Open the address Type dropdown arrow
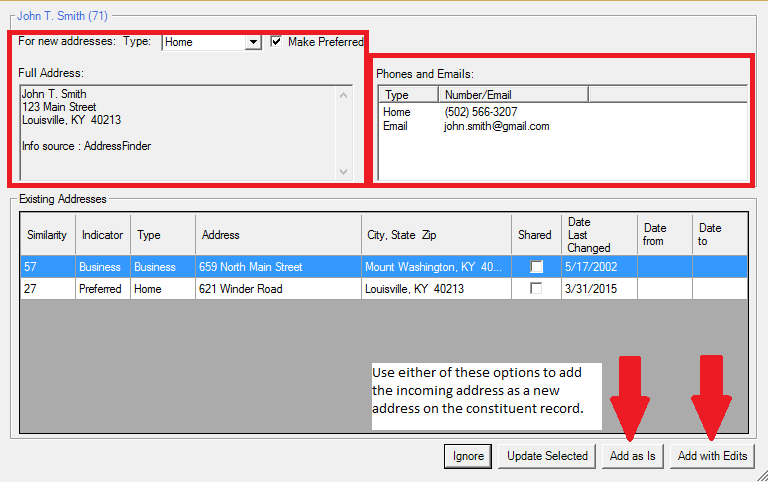 click(253, 42)
